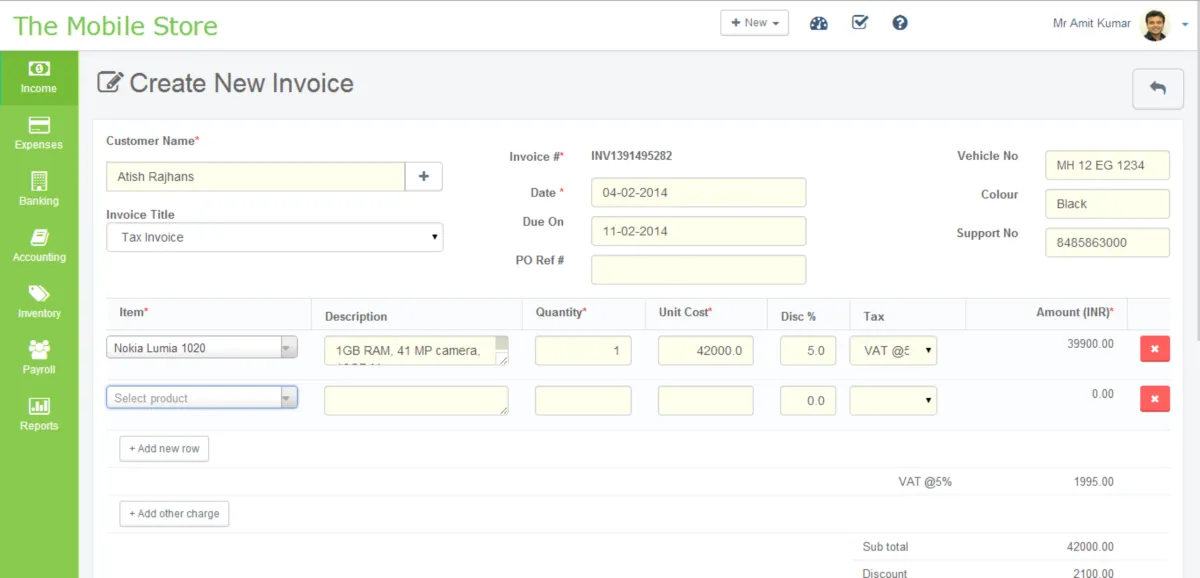This screenshot has width=1200, height=578.
Task: Open the help question mark icon
Action: coord(900,23)
